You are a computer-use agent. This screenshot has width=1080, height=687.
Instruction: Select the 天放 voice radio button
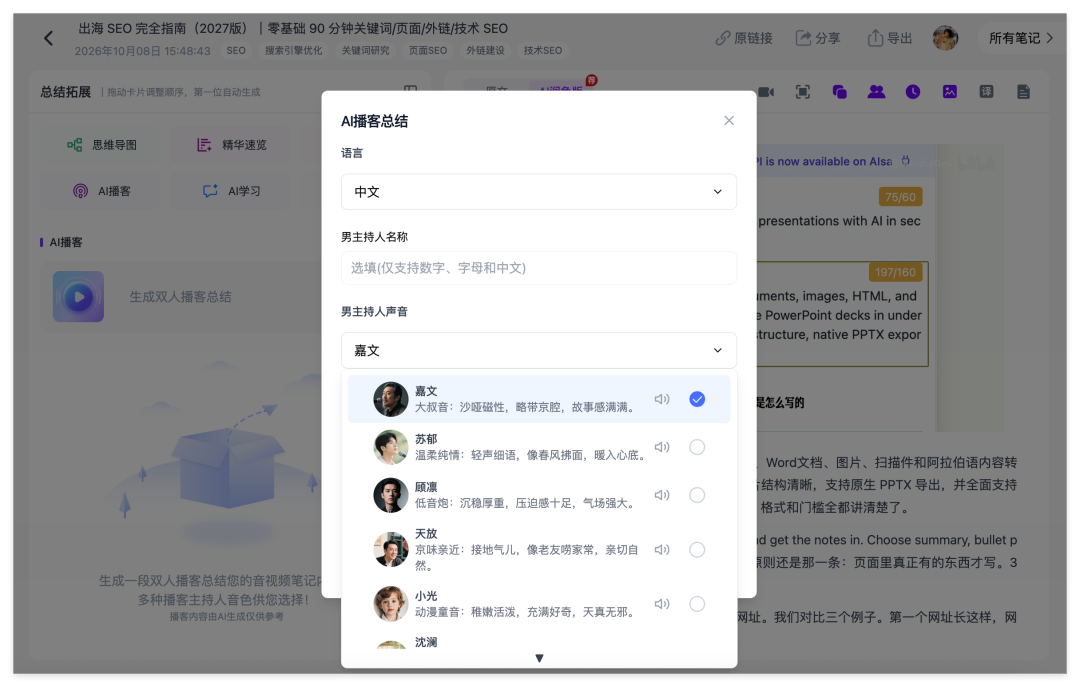tap(697, 550)
